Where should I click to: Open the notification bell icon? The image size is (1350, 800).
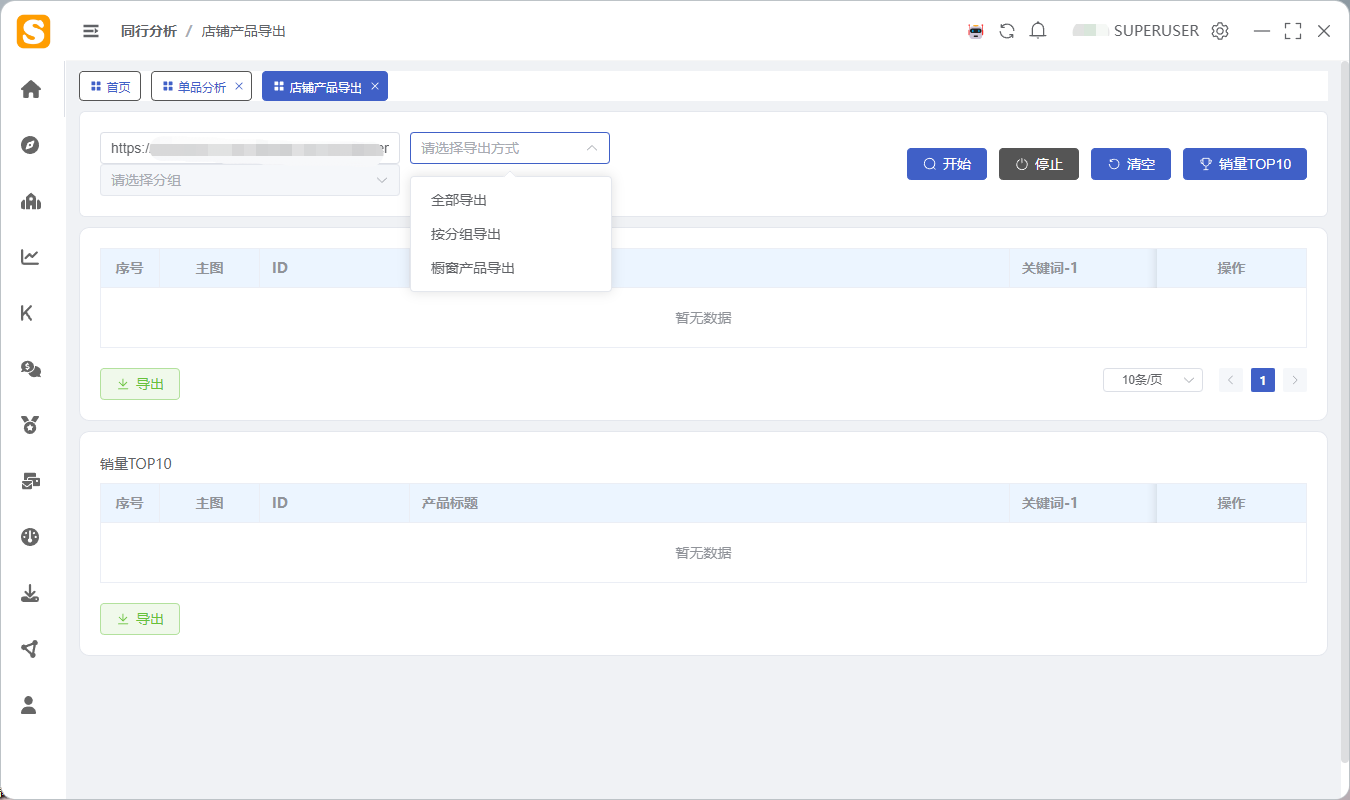tap(1038, 31)
